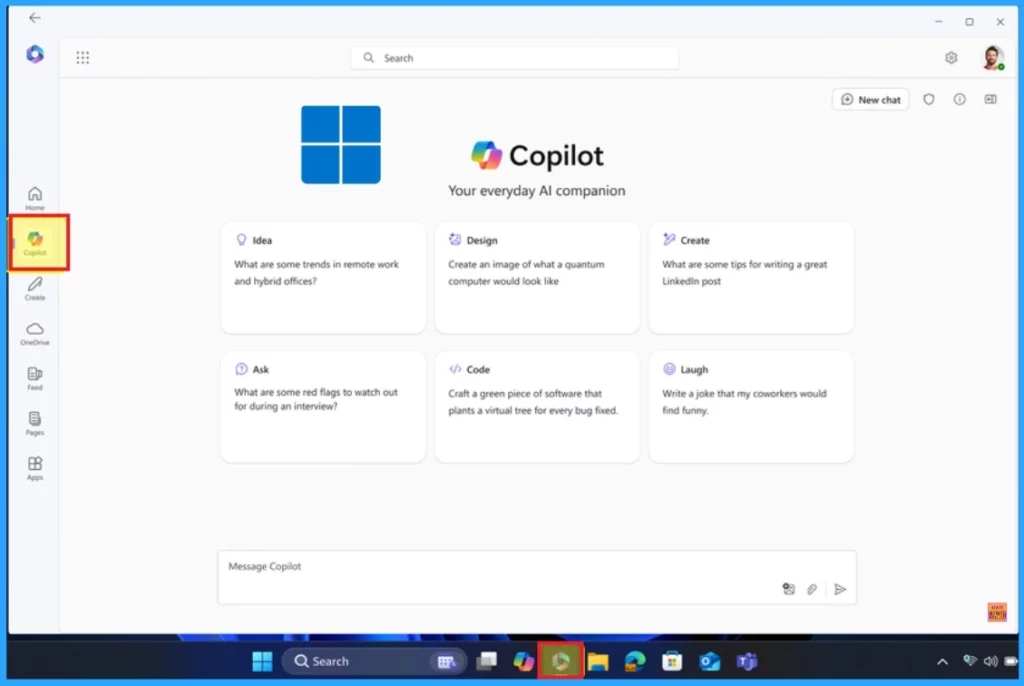The width and height of the screenshot is (1024, 686).
Task: Click the info icon near New chat
Action: coord(959,99)
